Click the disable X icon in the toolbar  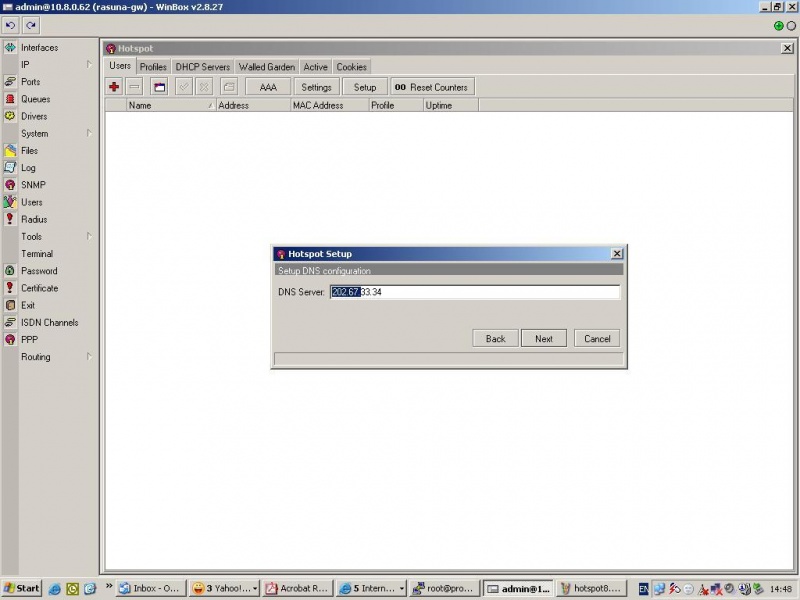click(203, 86)
